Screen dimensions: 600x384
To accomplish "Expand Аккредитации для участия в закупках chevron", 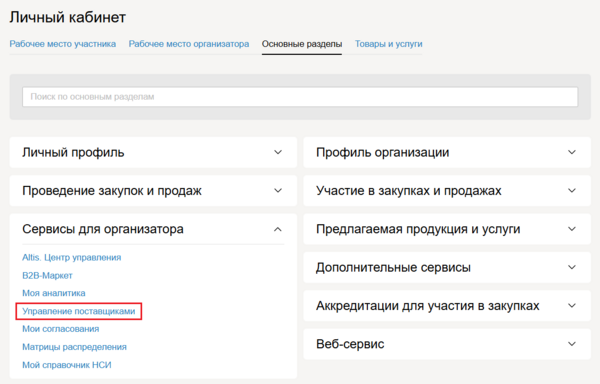I will pos(572,306).
